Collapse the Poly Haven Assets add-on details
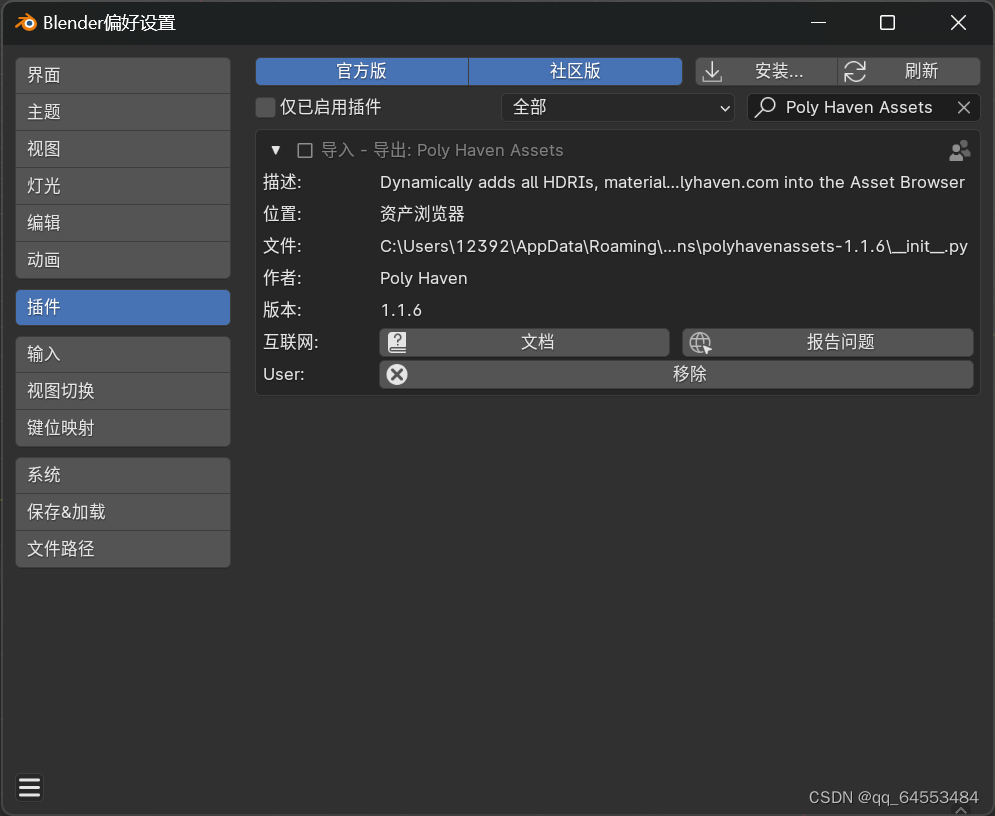 pyautogui.click(x=275, y=150)
